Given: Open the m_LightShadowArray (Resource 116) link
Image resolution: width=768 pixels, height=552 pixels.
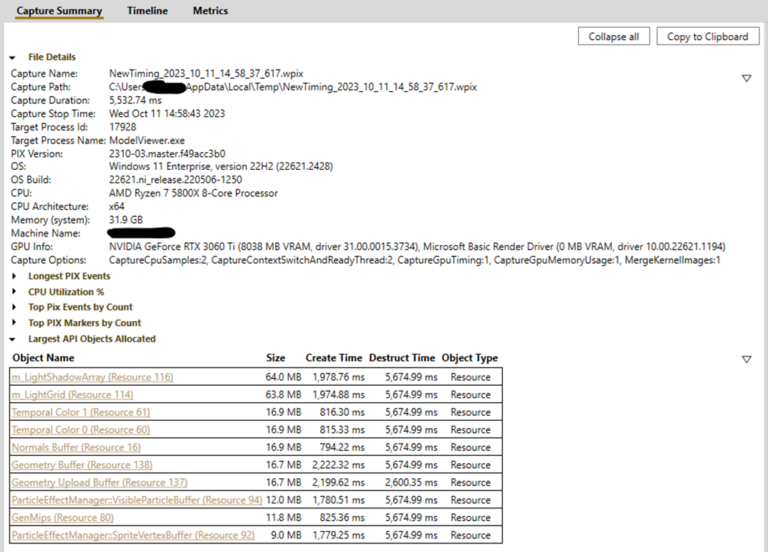Looking at the screenshot, I should (x=92, y=377).
